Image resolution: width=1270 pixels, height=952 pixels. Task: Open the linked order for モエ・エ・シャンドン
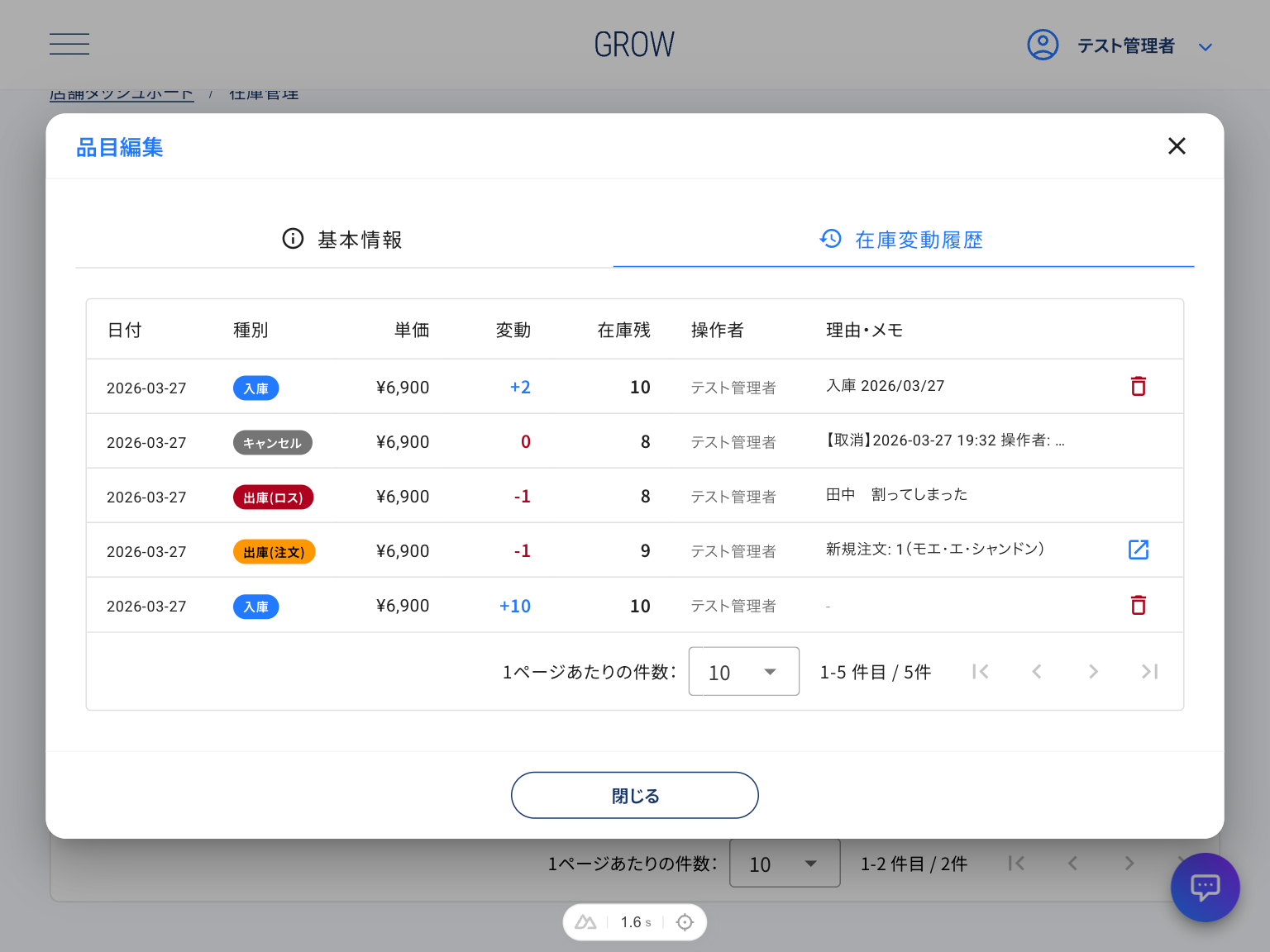(1139, 549)
